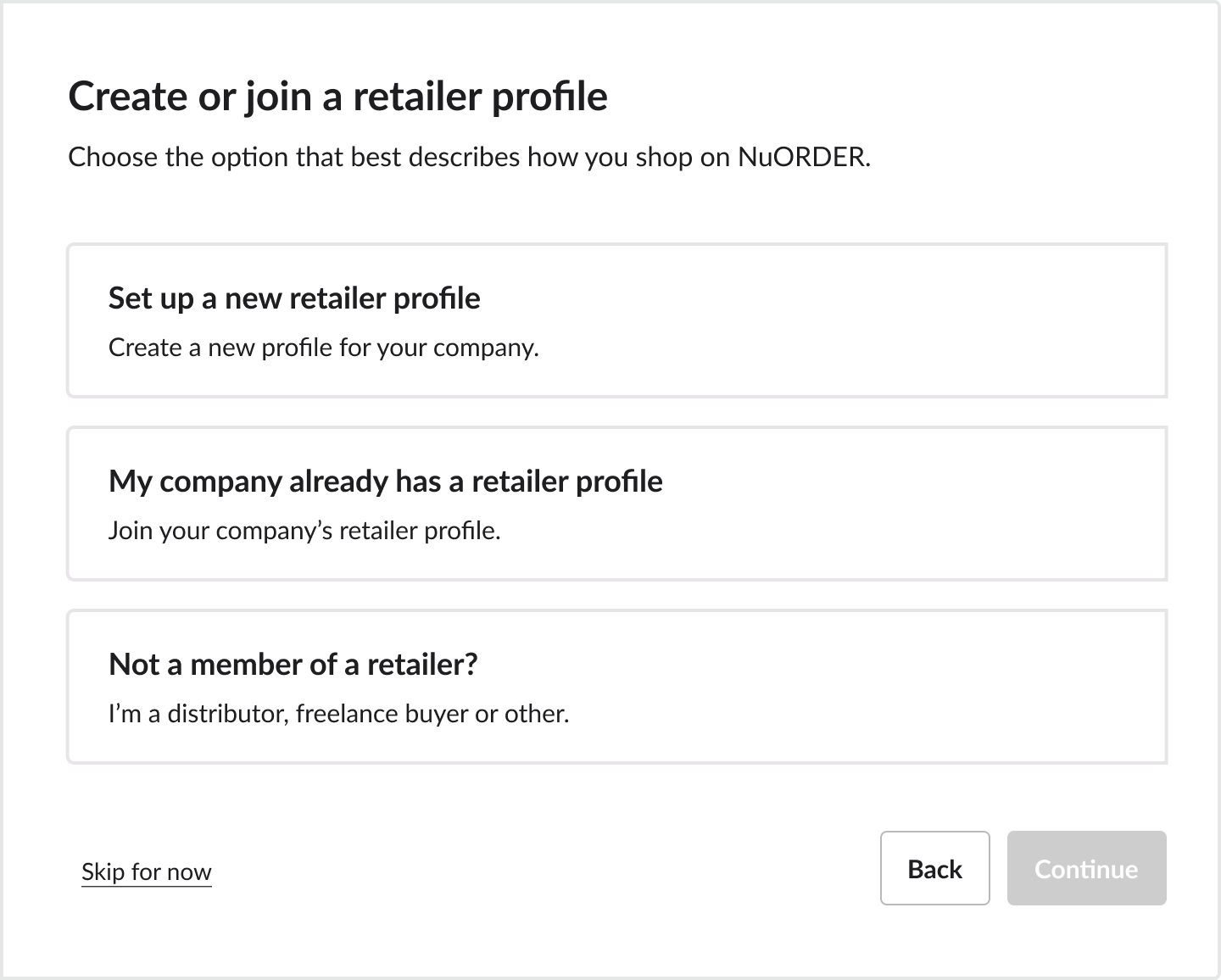This screenshot has width=1221, height=980.
Task: Click the 'Join your company's retailer profile' description
Action: pos(304,531)
